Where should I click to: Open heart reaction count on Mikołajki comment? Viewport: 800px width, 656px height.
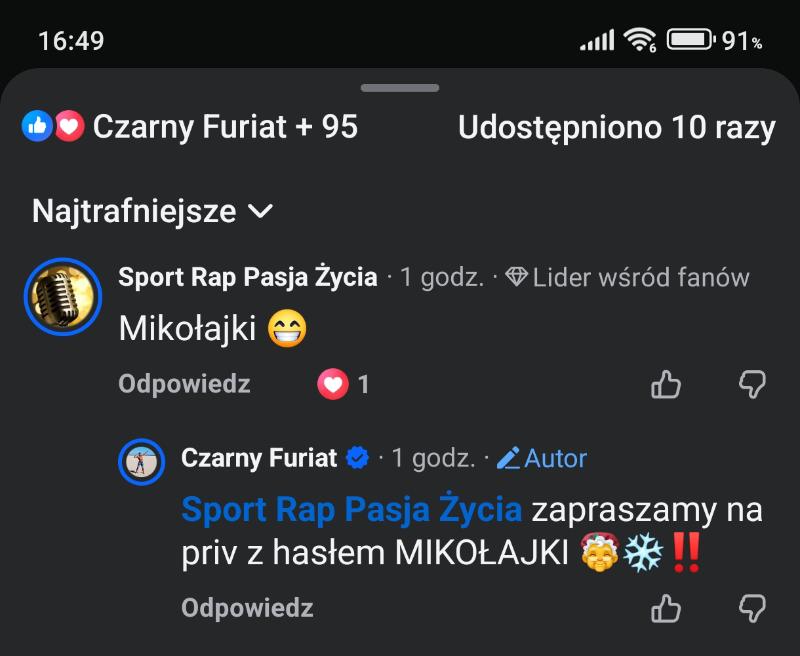(344, 384)
